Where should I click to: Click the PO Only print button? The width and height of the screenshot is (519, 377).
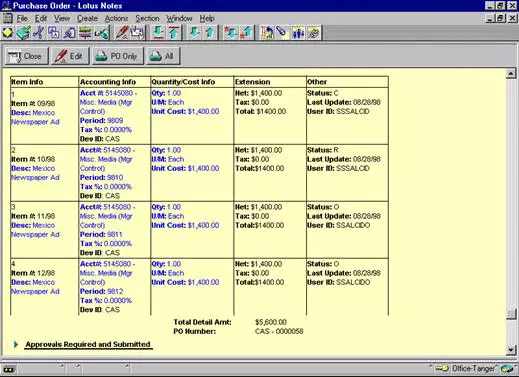[118, 56]
